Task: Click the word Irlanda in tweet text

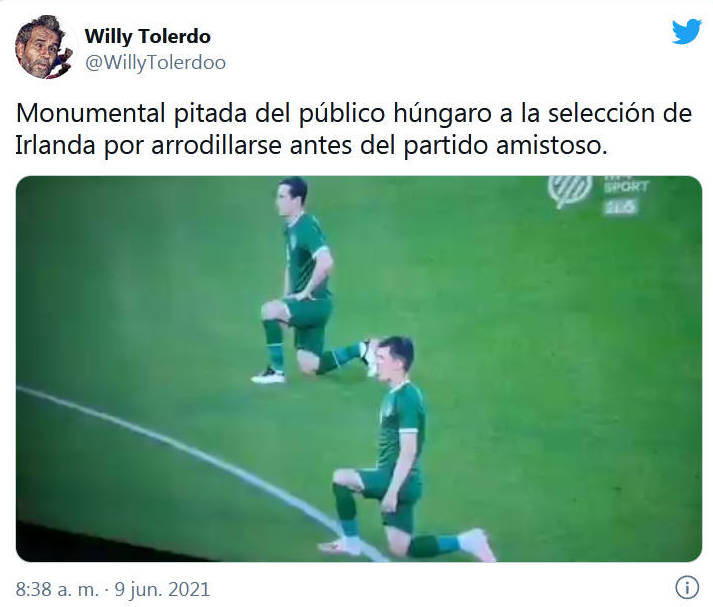Action: pos(55,145)
